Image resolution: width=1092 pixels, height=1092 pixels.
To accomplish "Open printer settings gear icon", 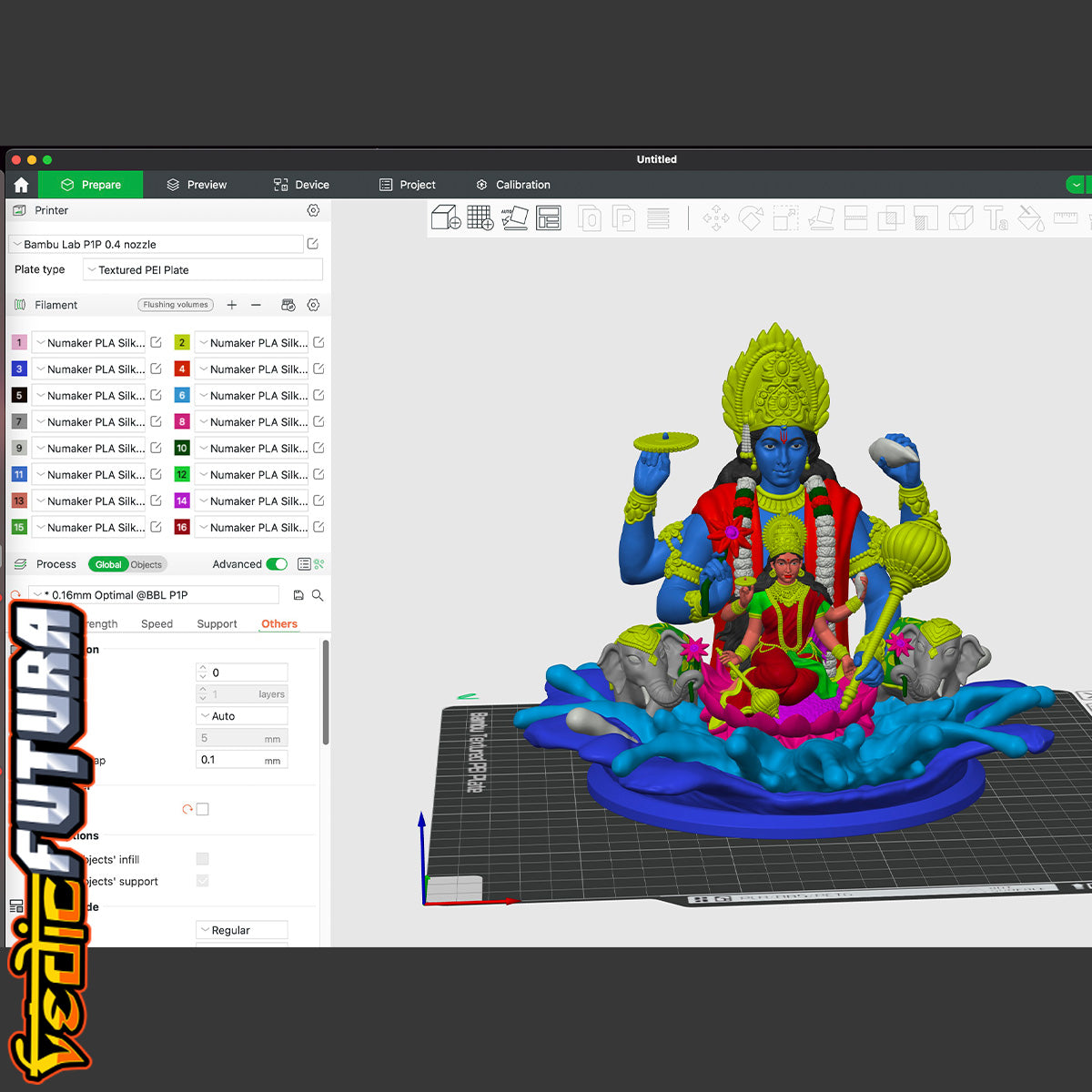I will 313,210.
